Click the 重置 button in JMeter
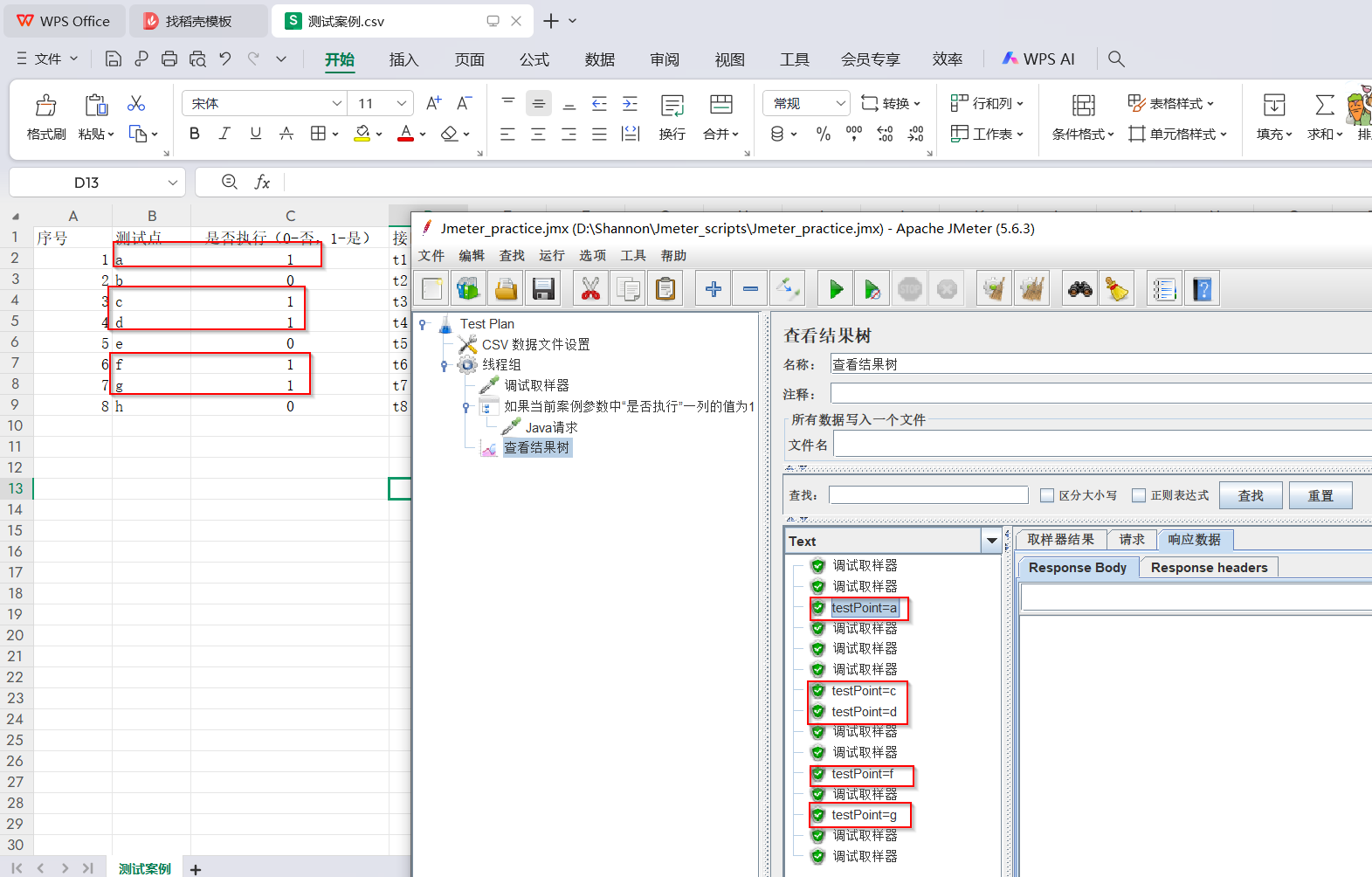1372x877 pixels. pos(1320,495)
